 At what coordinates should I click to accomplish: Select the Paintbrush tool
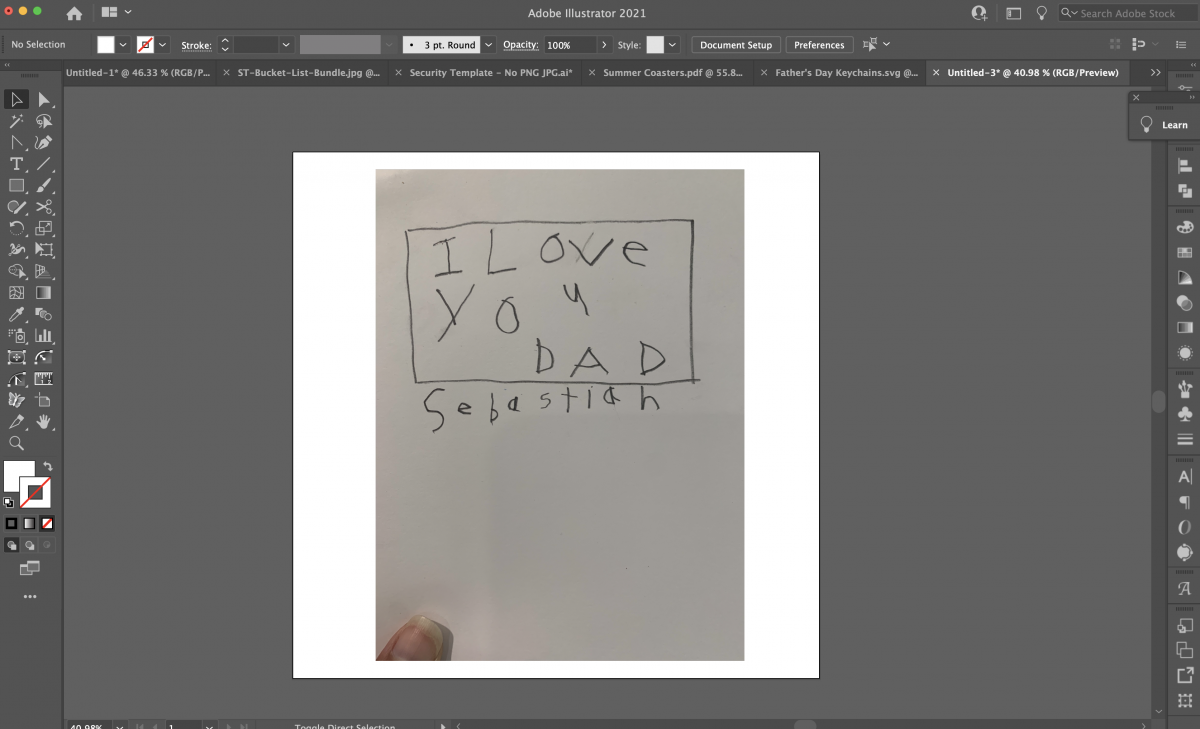(x=44, y=186)
